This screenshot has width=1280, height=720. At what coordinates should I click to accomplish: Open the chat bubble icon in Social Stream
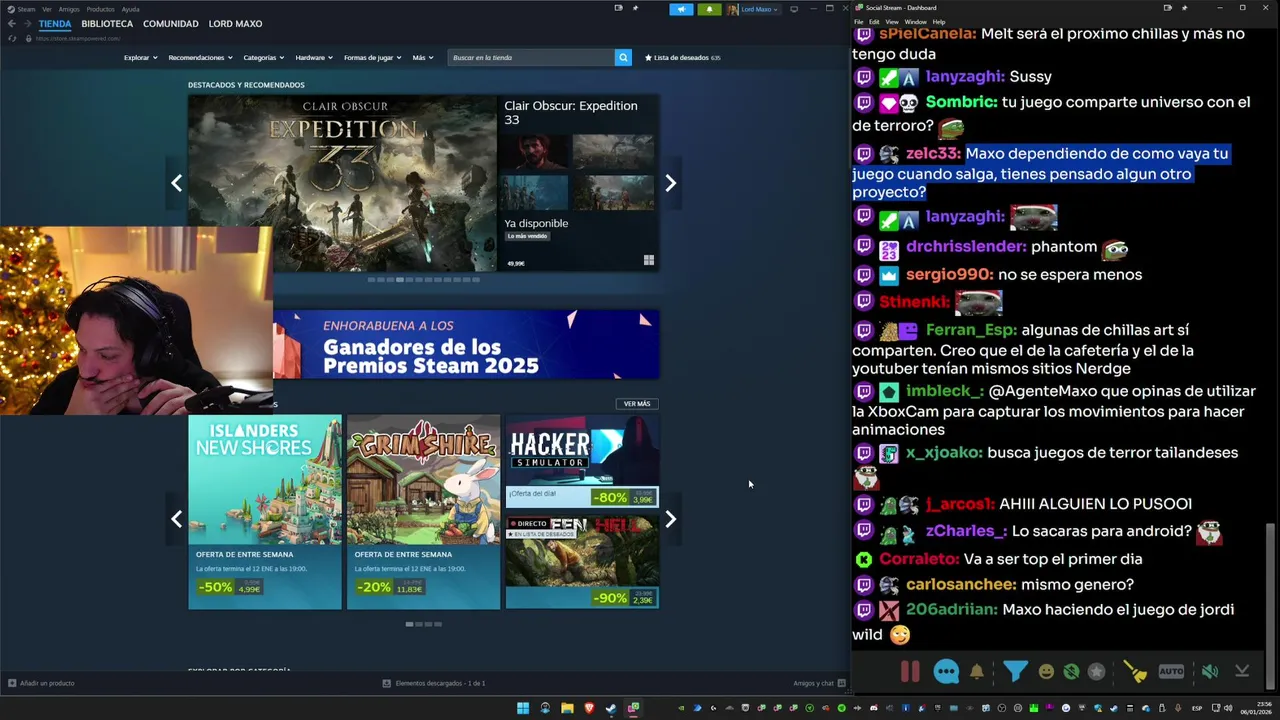click(x=946, y=672)
